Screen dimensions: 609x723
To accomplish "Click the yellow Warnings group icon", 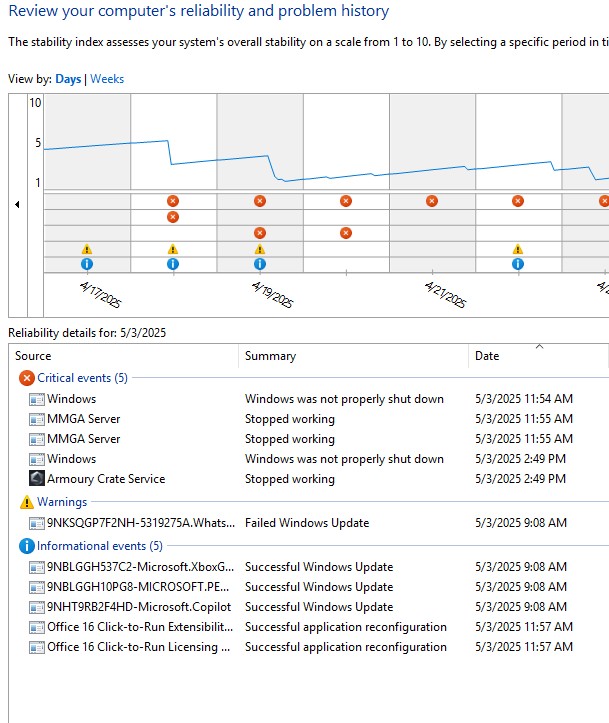I will coord(27,502).
